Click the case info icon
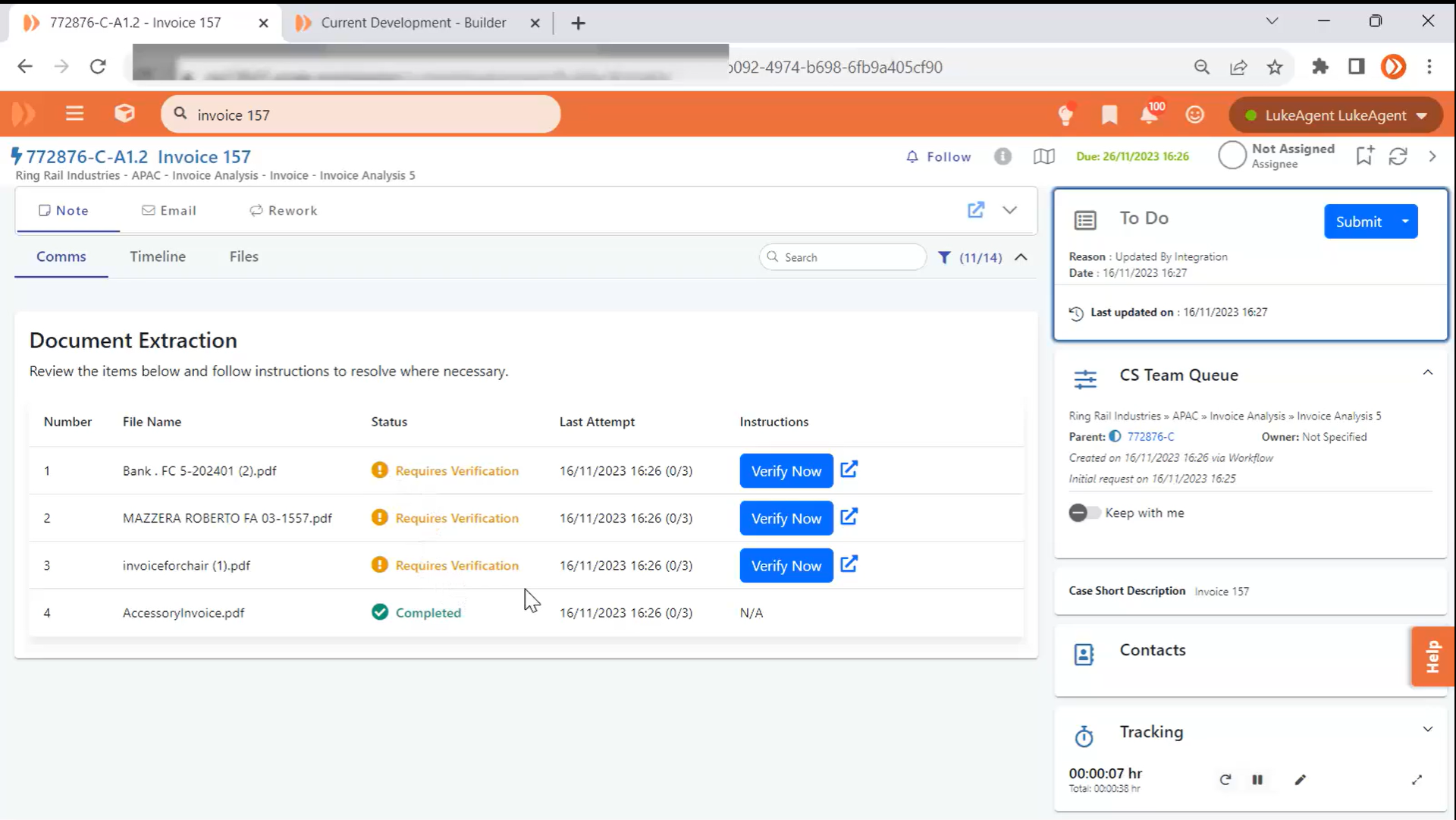 [x=1003, y=156]
